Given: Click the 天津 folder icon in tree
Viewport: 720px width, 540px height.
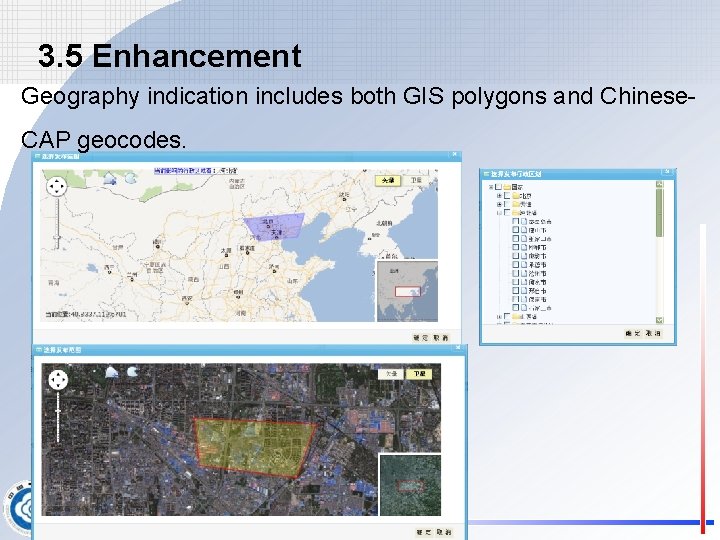Looking at the screenshot, I should [516, 204].
